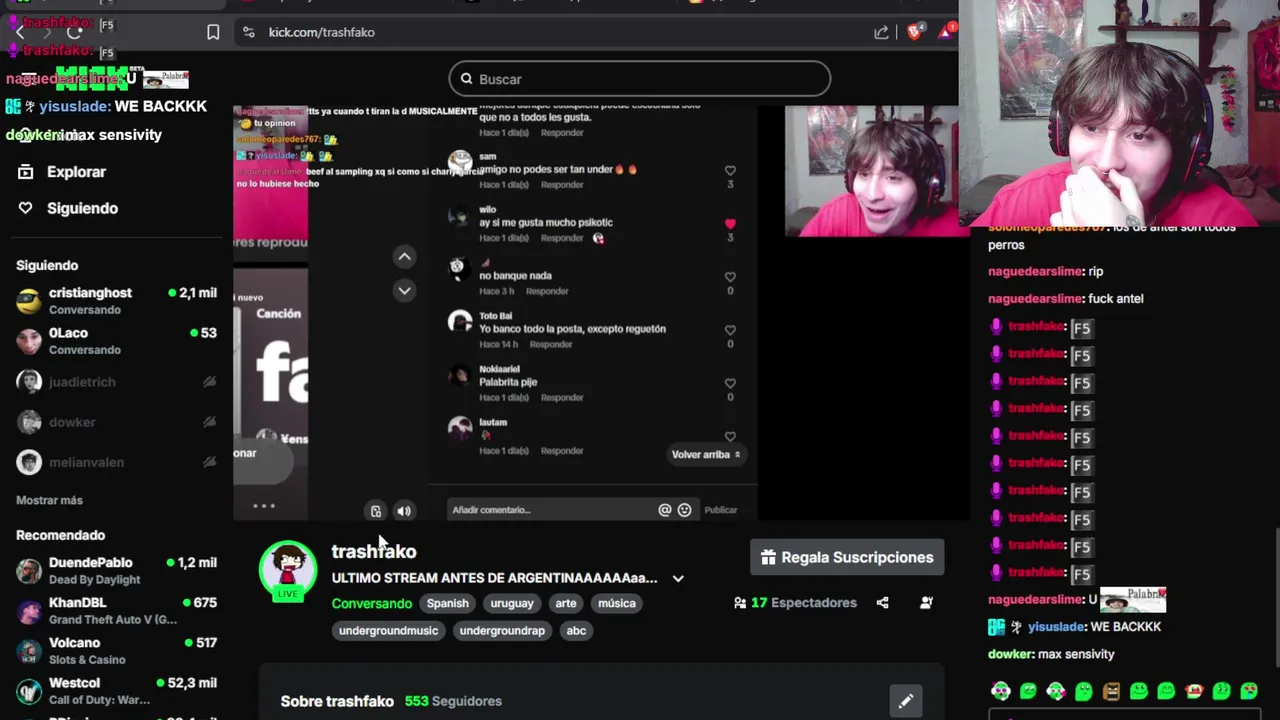
Task: Open juadietrich offline channel
Action: [x=116, y=381]
